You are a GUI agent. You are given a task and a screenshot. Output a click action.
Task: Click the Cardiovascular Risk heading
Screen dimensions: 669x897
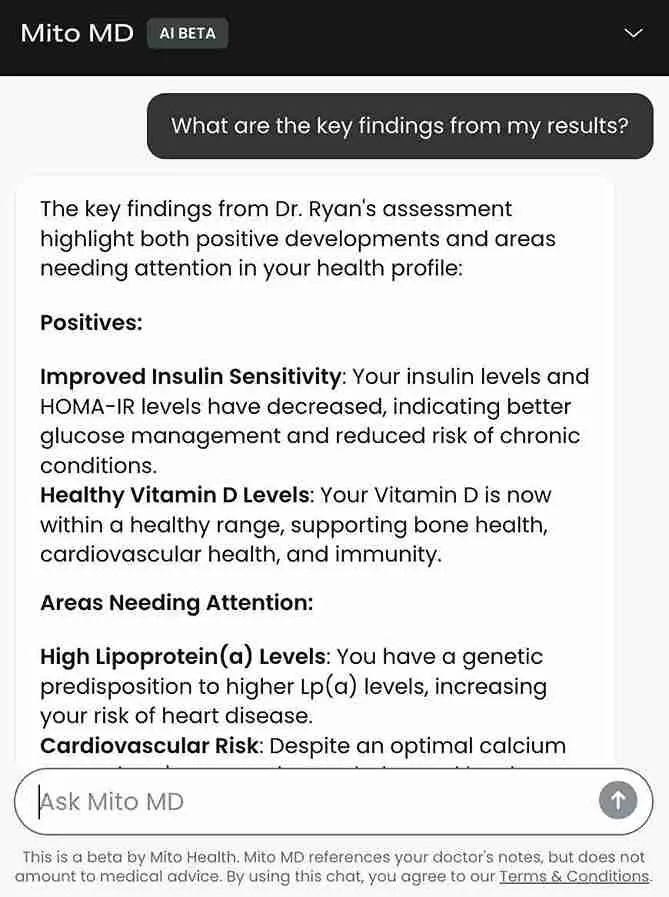pyautogui.click(x=150, y=746)
